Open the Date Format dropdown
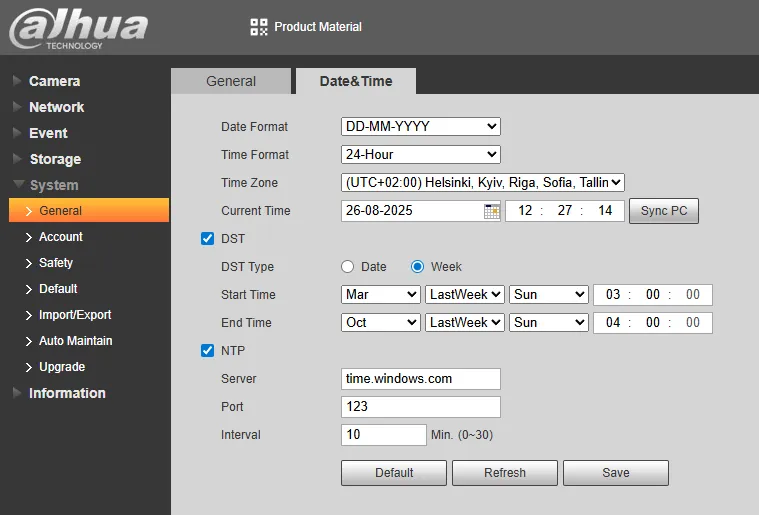Screen dimensions: 759x515 pyautogui.click(x=421, y=126)
